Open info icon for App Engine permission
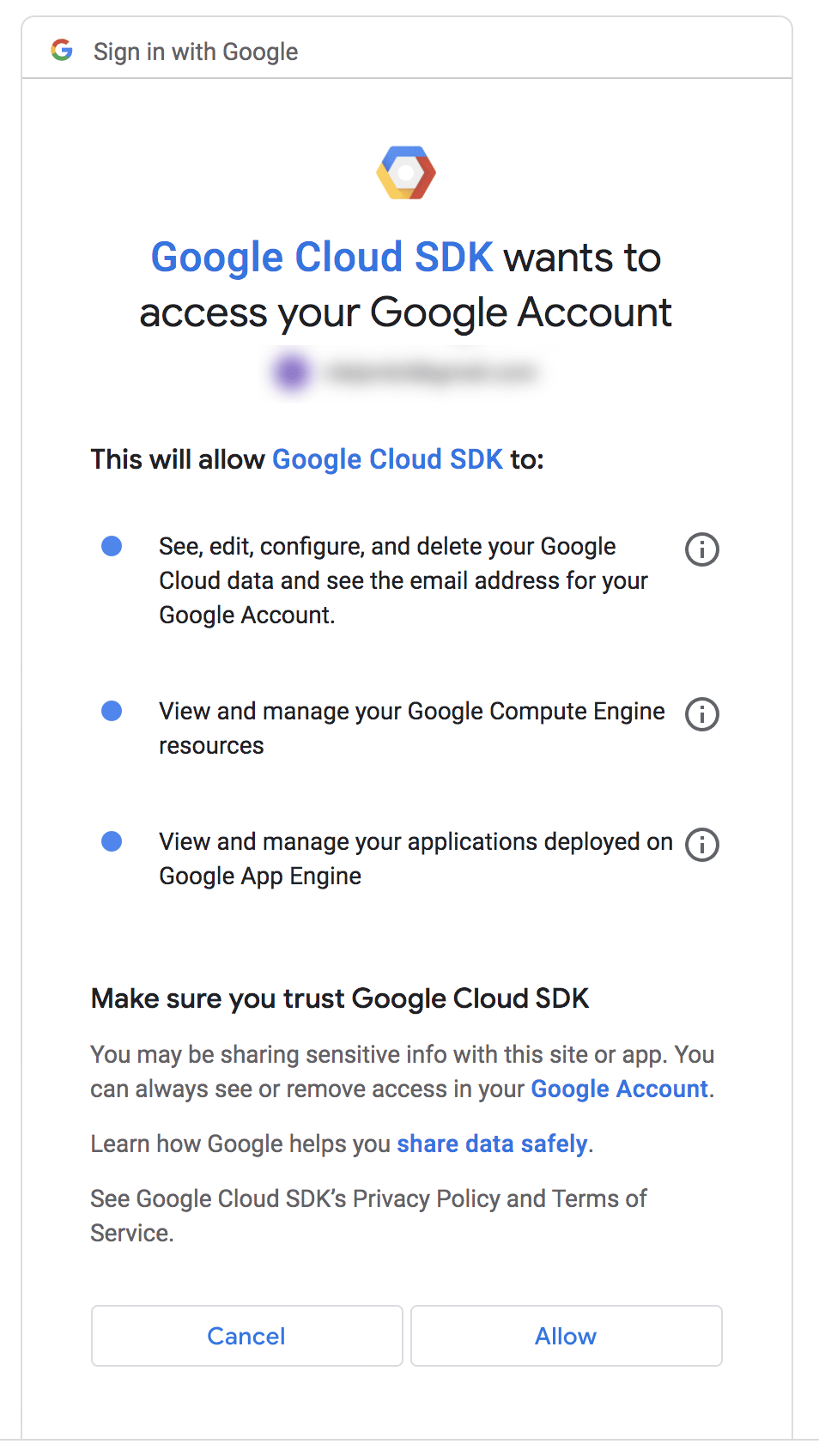Image resolution: width=819 pixels, height=1456 pixels. [701, 845]
